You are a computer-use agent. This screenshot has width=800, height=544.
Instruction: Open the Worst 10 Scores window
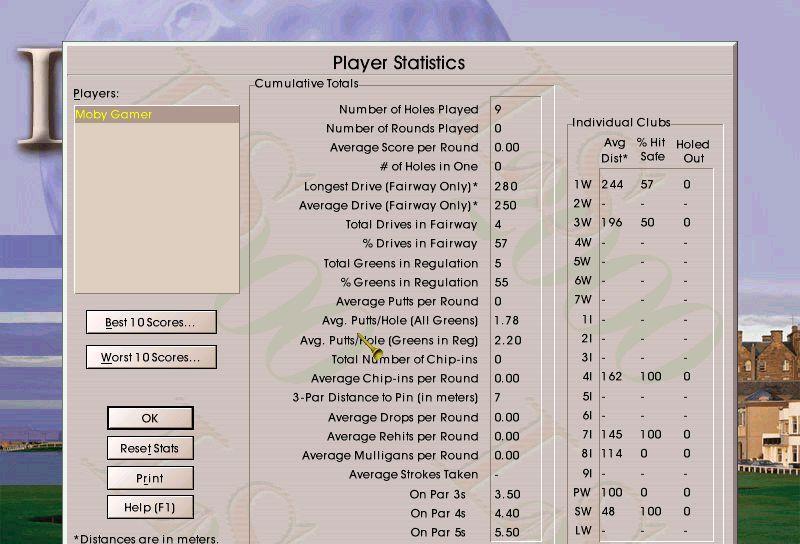(151, 357)
